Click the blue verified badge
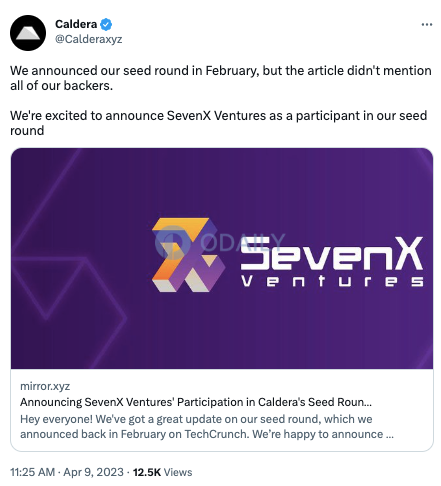441x486 pixels. [x=106, y=24]
